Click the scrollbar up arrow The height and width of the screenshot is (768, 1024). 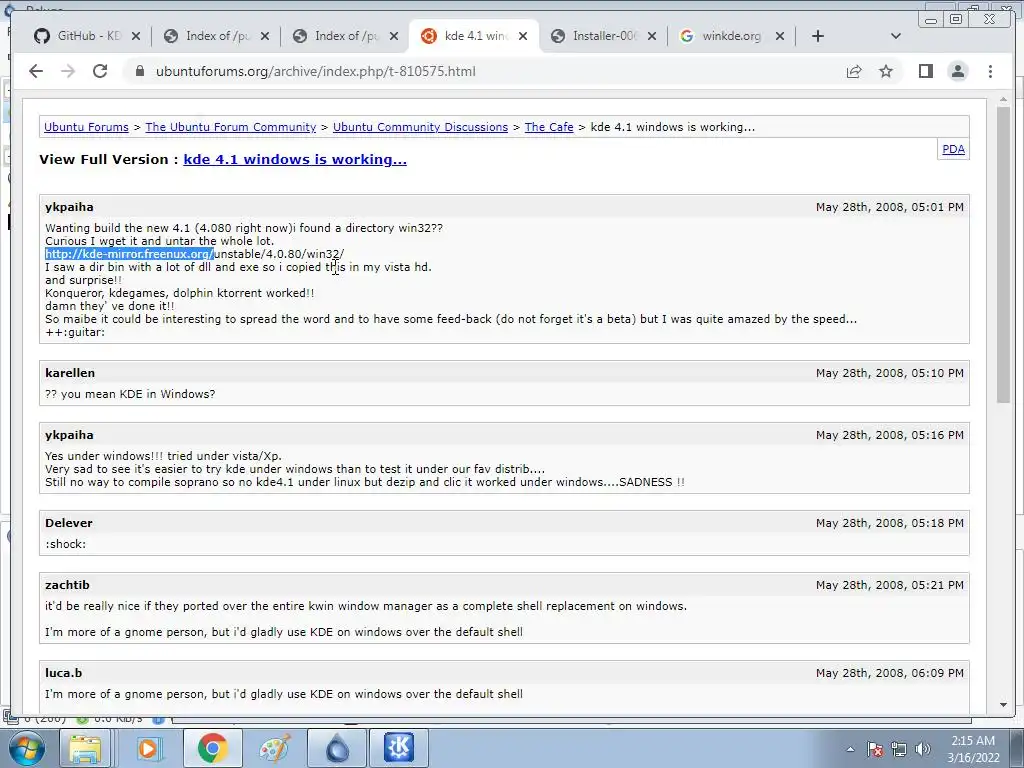[x=1004, y=100]
